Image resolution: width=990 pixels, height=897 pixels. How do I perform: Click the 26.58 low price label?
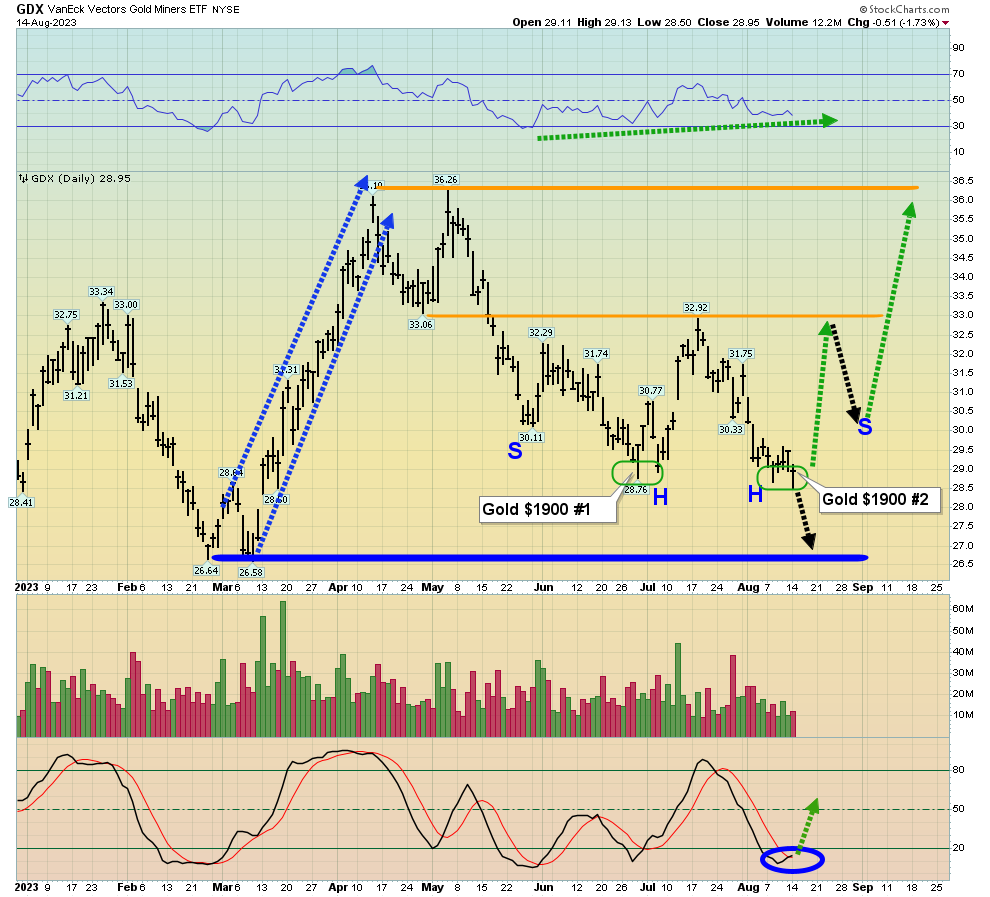point(251,572)
